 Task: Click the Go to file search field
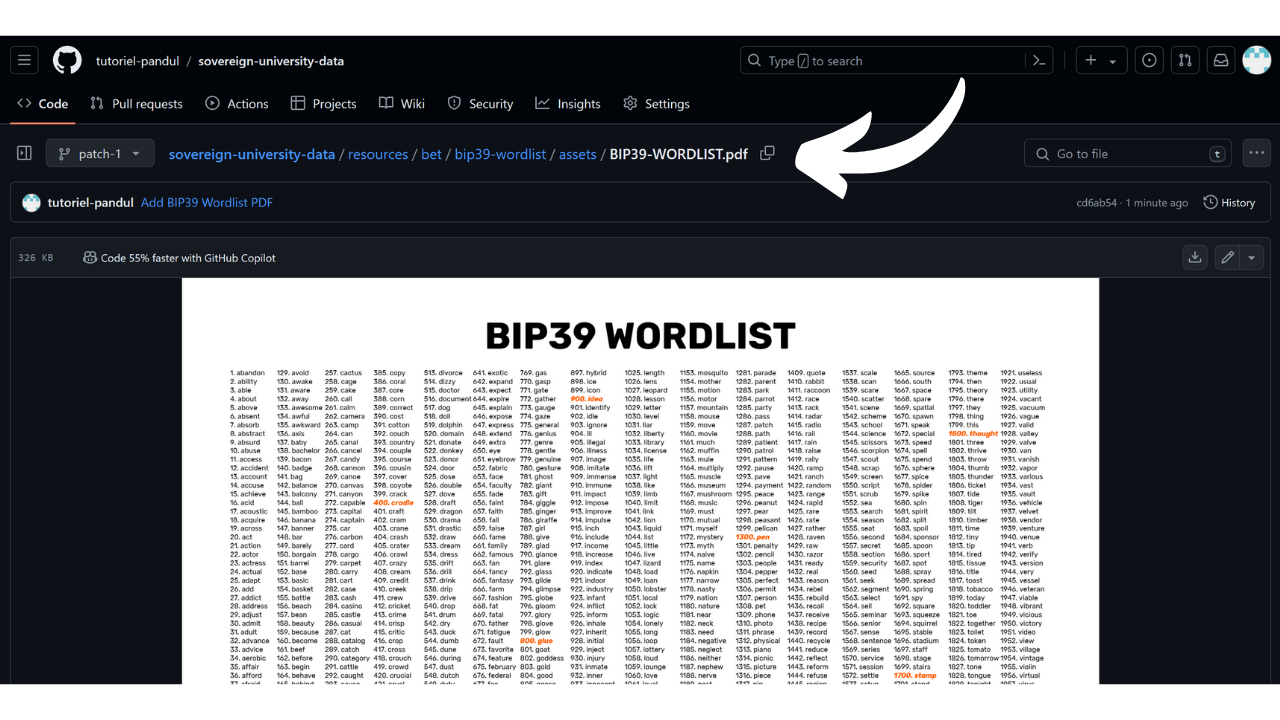1125,154
